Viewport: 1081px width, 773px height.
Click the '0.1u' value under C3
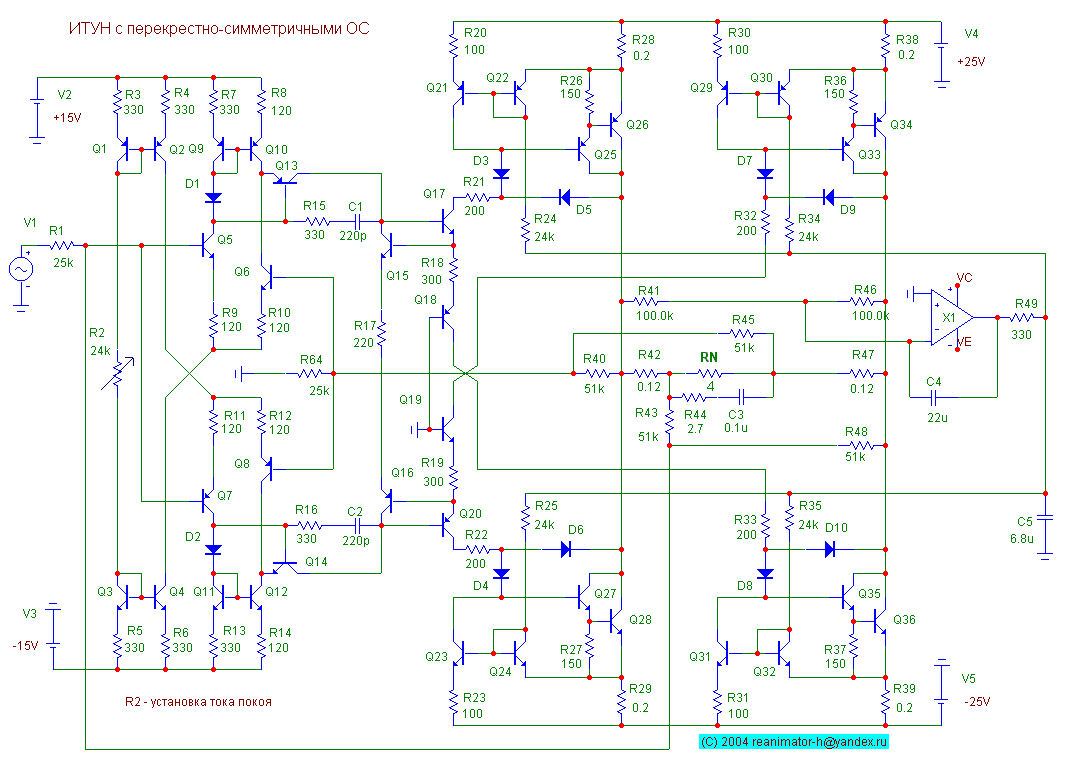[x=736, y=428]
